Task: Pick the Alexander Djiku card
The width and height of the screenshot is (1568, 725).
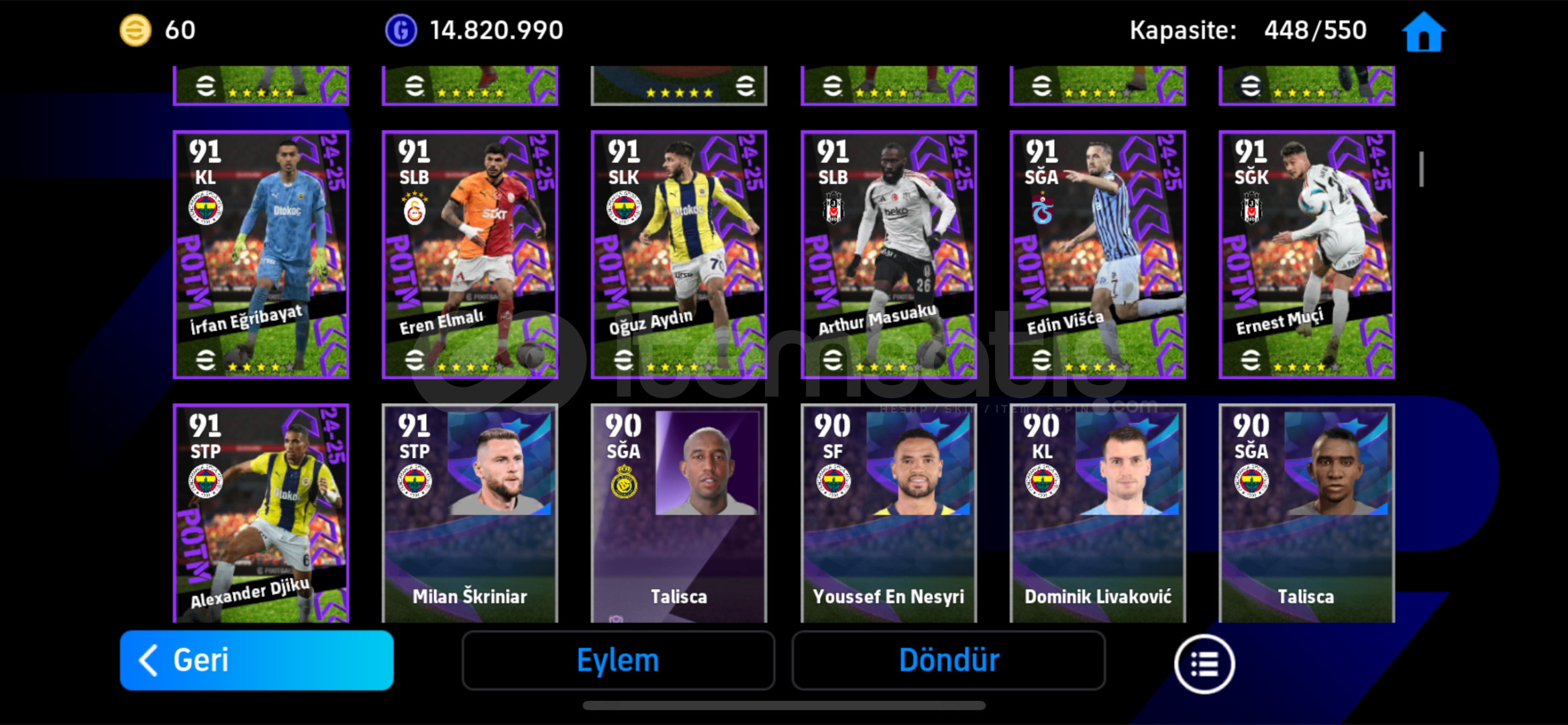Action: point(261,514)
